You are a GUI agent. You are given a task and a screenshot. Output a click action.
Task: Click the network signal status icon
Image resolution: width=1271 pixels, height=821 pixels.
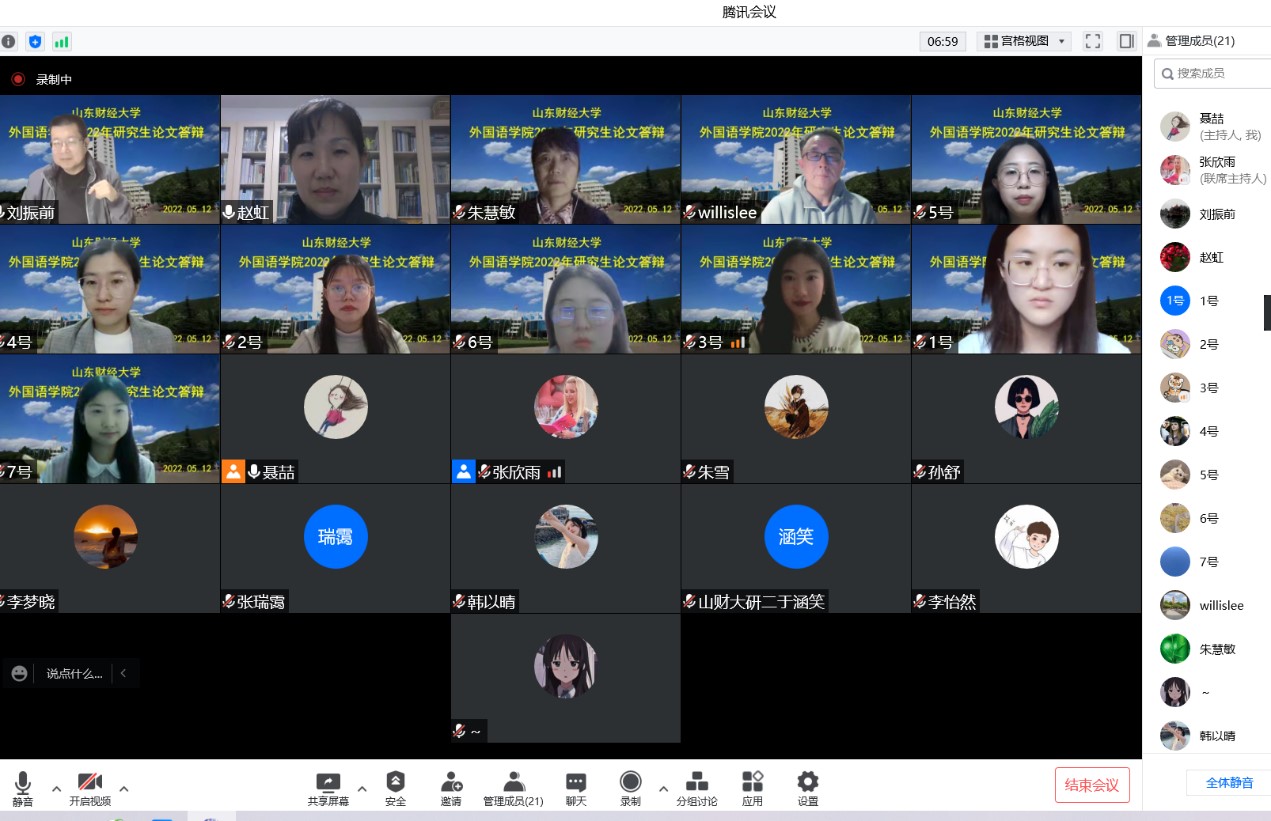coord(62,41)
